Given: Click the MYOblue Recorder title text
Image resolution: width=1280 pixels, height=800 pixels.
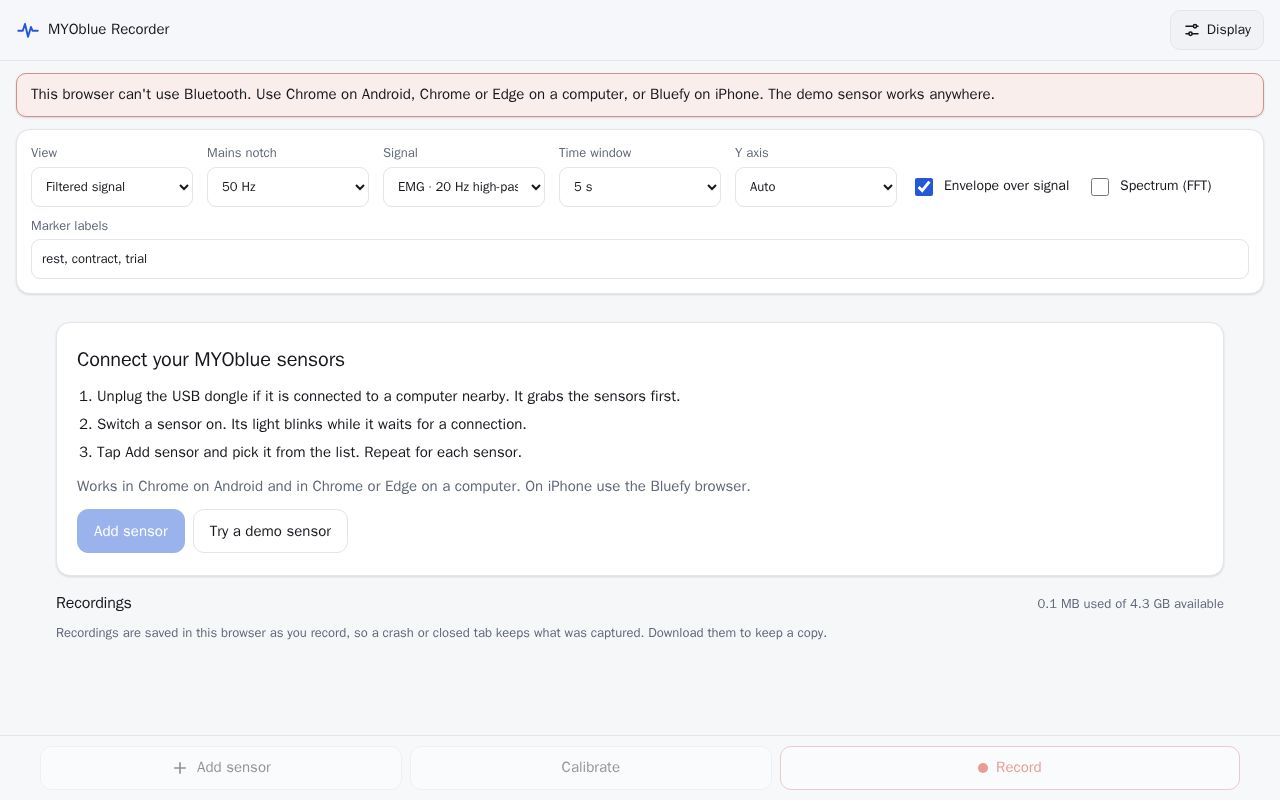Looking at the screenshot, I should pyautogui.click(x=109, y=30).
